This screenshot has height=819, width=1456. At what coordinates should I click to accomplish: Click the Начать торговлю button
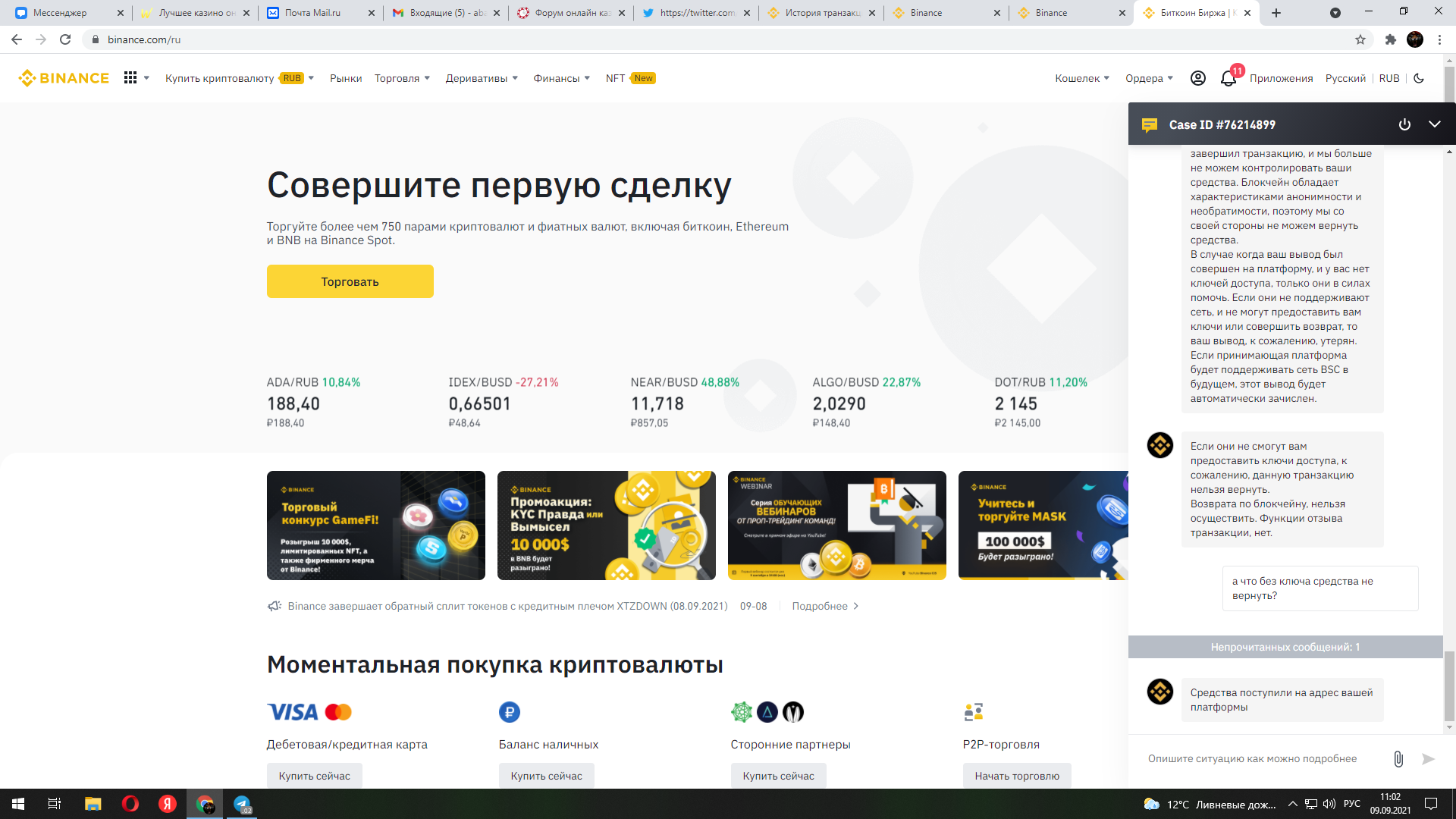[x=1017, y=776]
